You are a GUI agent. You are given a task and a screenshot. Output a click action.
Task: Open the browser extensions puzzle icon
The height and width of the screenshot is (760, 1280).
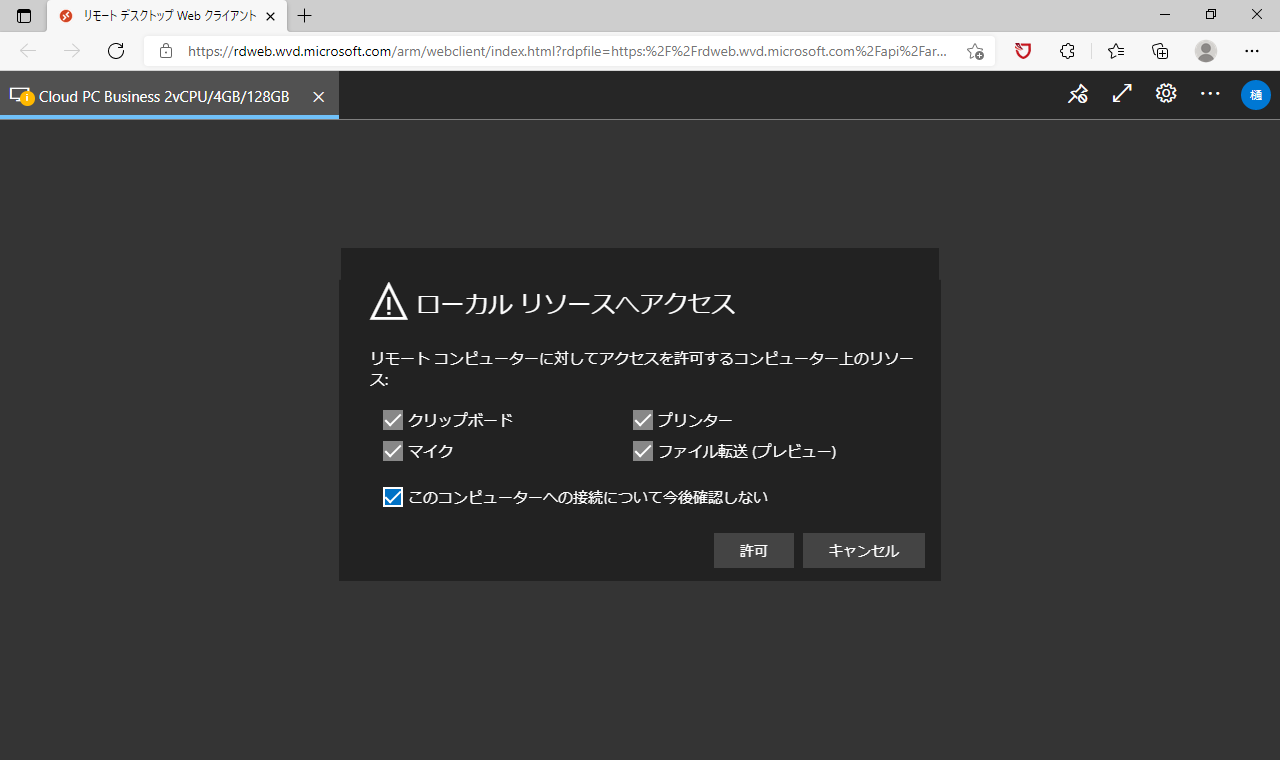(x=1068, y=51)
